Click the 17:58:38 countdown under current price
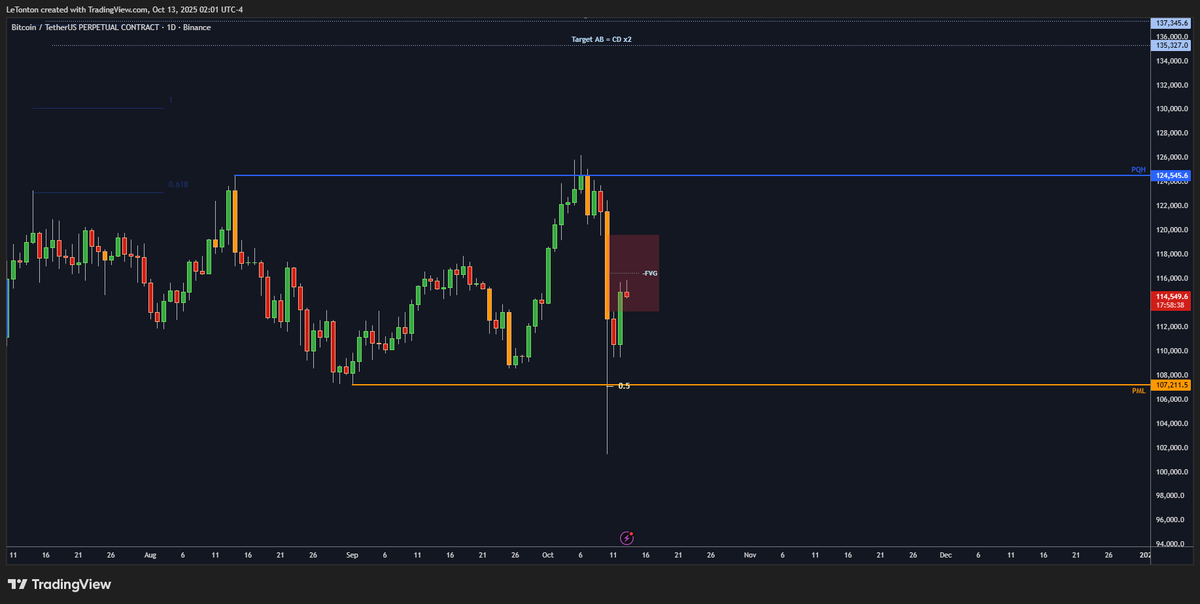This screenshot has height=604, width=1200. [1170, 307]
